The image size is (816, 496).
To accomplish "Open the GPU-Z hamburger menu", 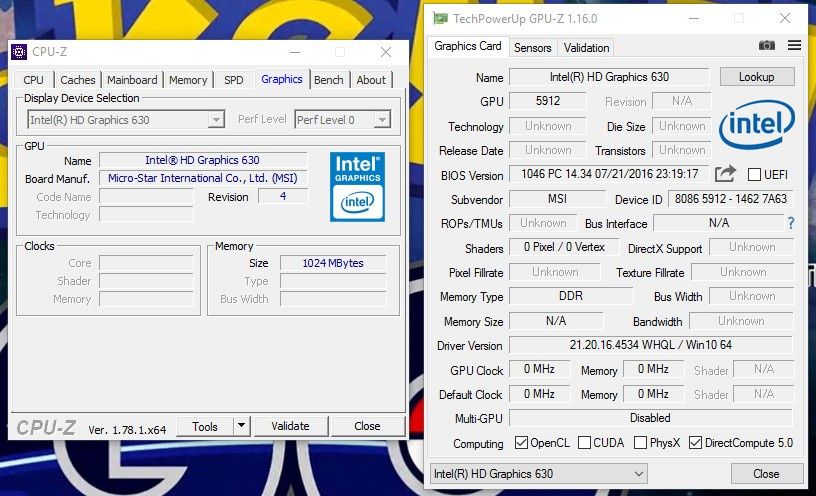I will (794, 45).
